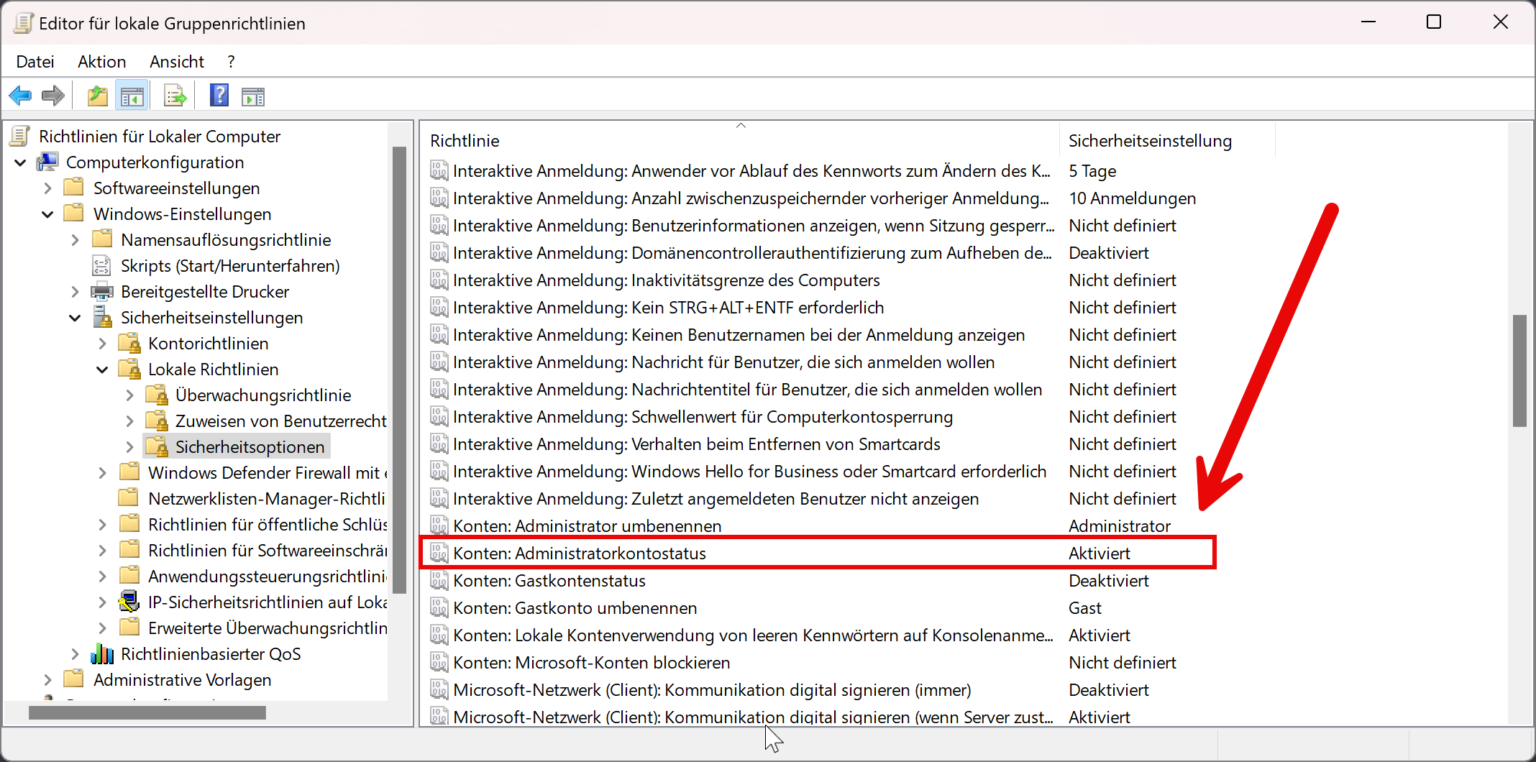Expand the Windows Defender Firewall node
Image resolution: width=1536 pixels, height=762 pixels.
101,472
